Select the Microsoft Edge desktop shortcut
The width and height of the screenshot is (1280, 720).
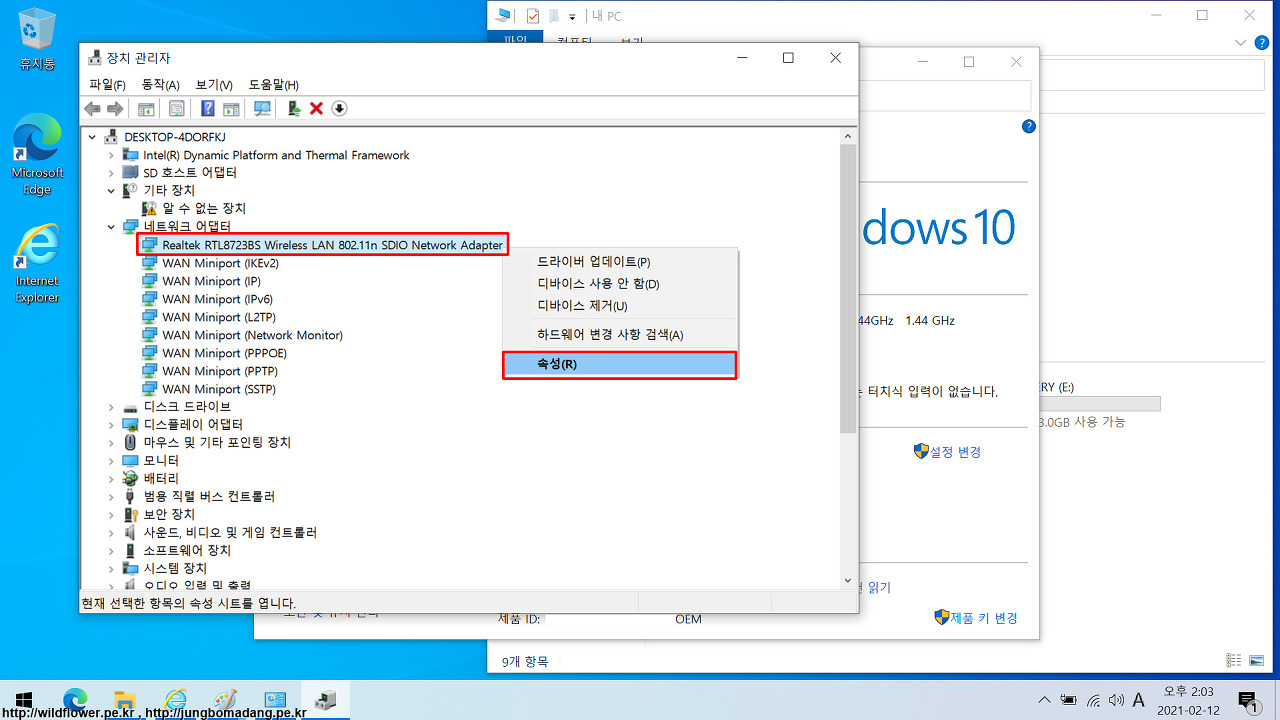[37, 155]
